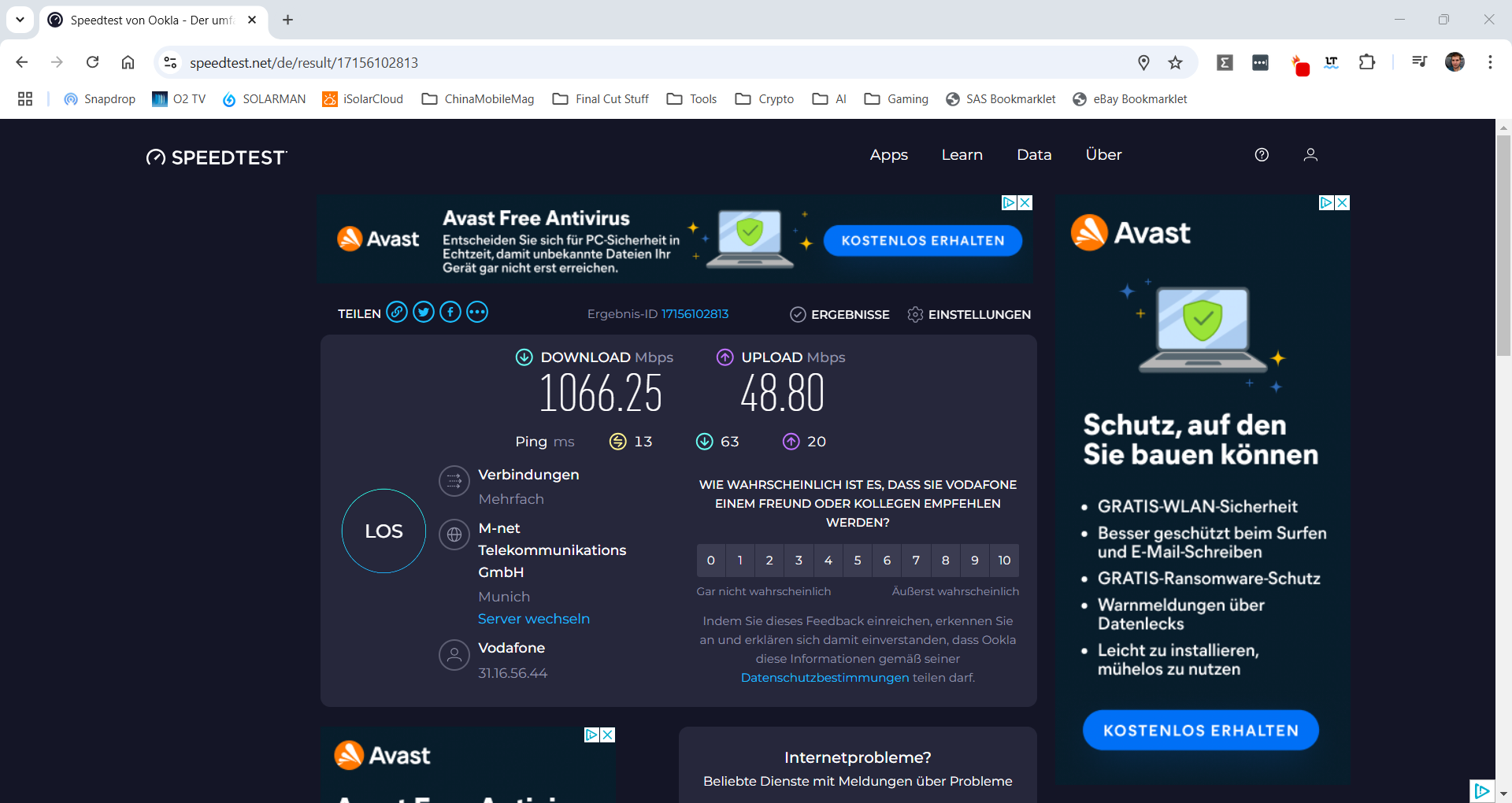Click the person icon next to Vodafone
Screen dimensions: 1512x803
tap(454, 655)
